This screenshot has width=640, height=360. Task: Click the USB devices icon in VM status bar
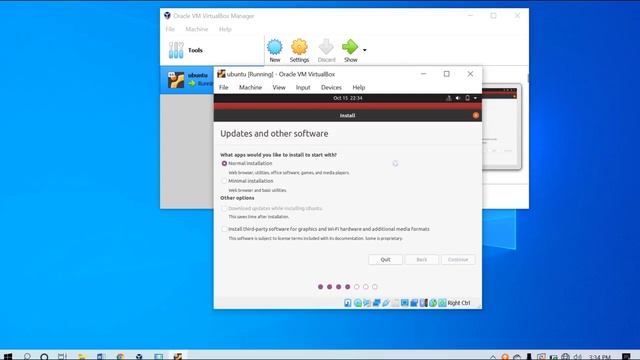[386, 303]
